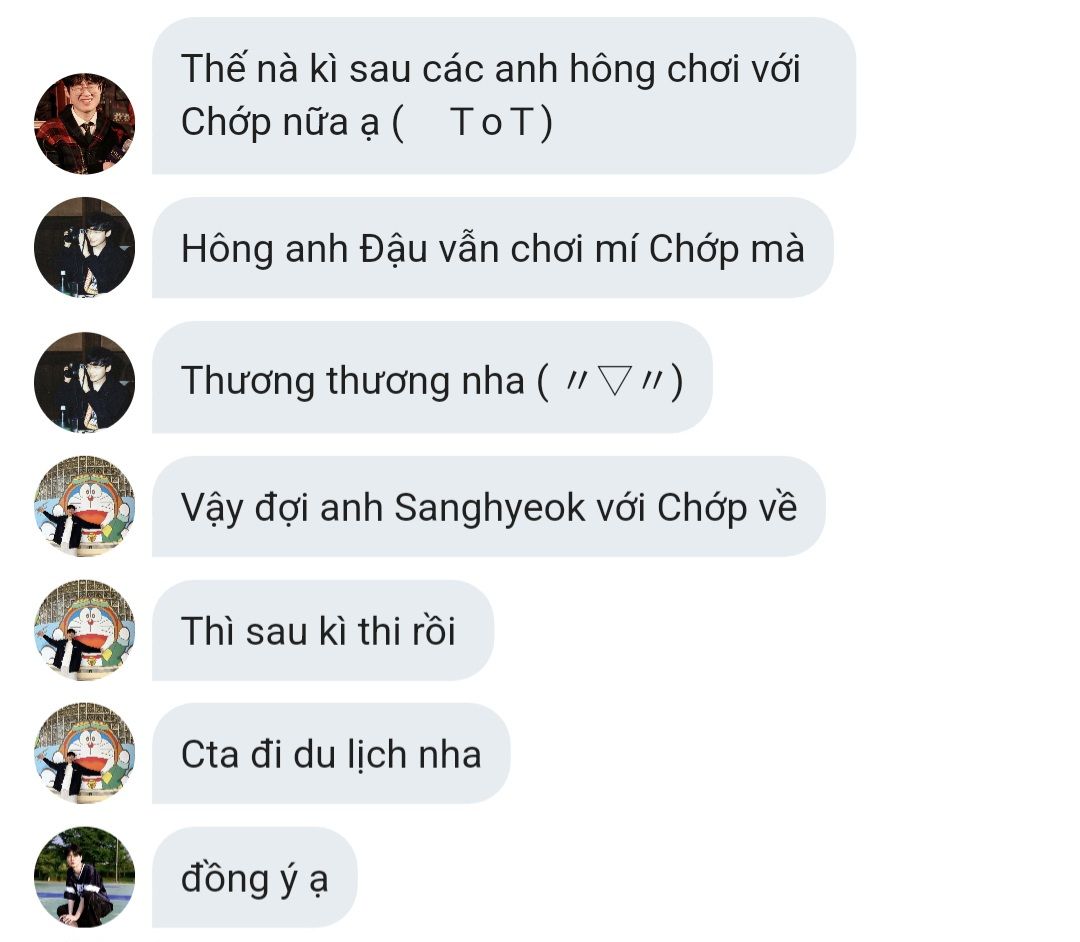Select the 'Thế nà kì sau các anh' message bubble
1080x942 pixels.
tap(503, 96)
